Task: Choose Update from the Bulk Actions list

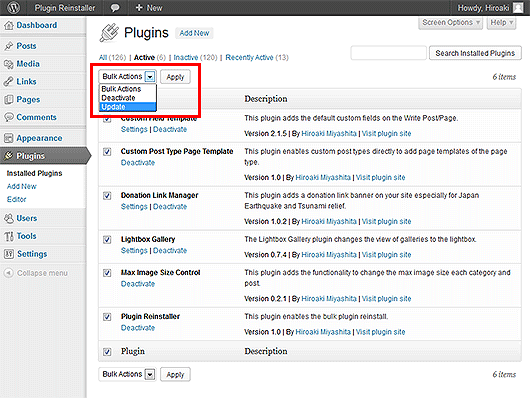Action: click(x=128, y=107)
